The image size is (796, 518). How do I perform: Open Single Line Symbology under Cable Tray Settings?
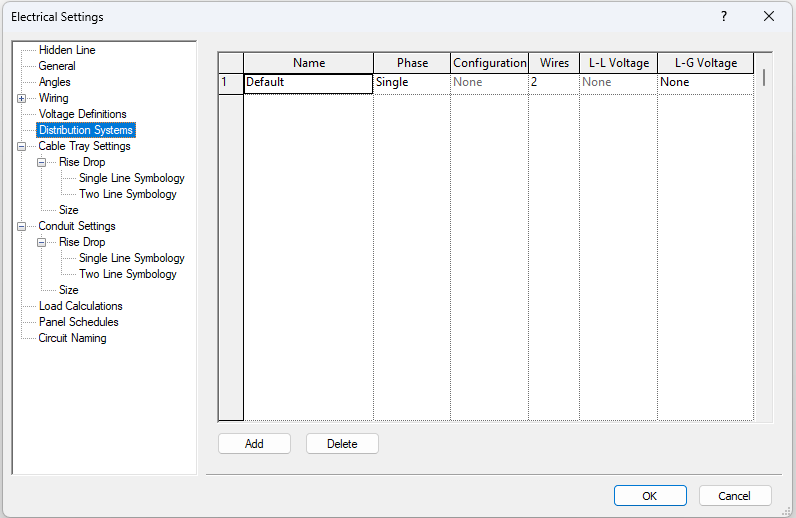click(131, 178)
